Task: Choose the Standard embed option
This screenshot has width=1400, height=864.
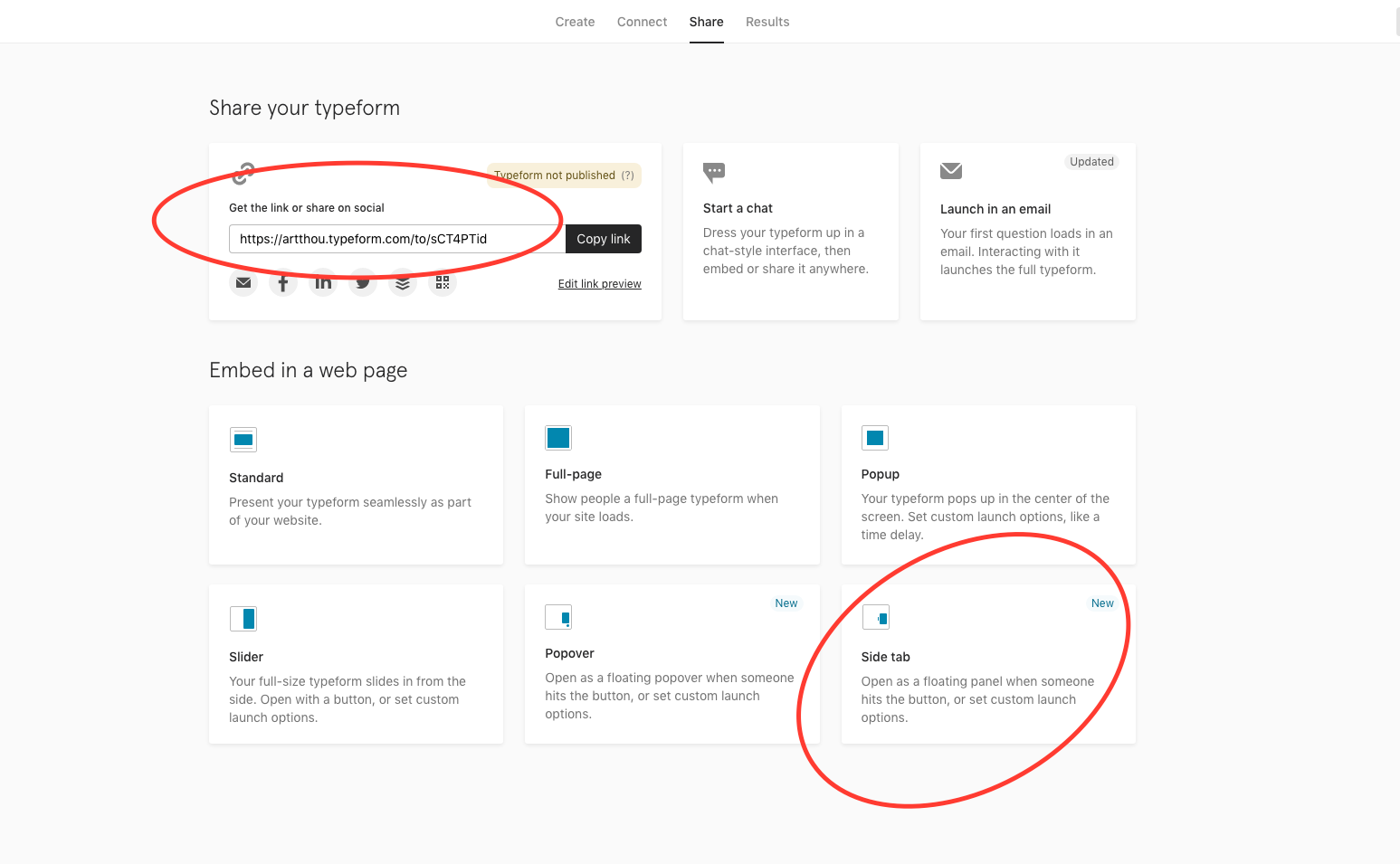Action: 356,485
